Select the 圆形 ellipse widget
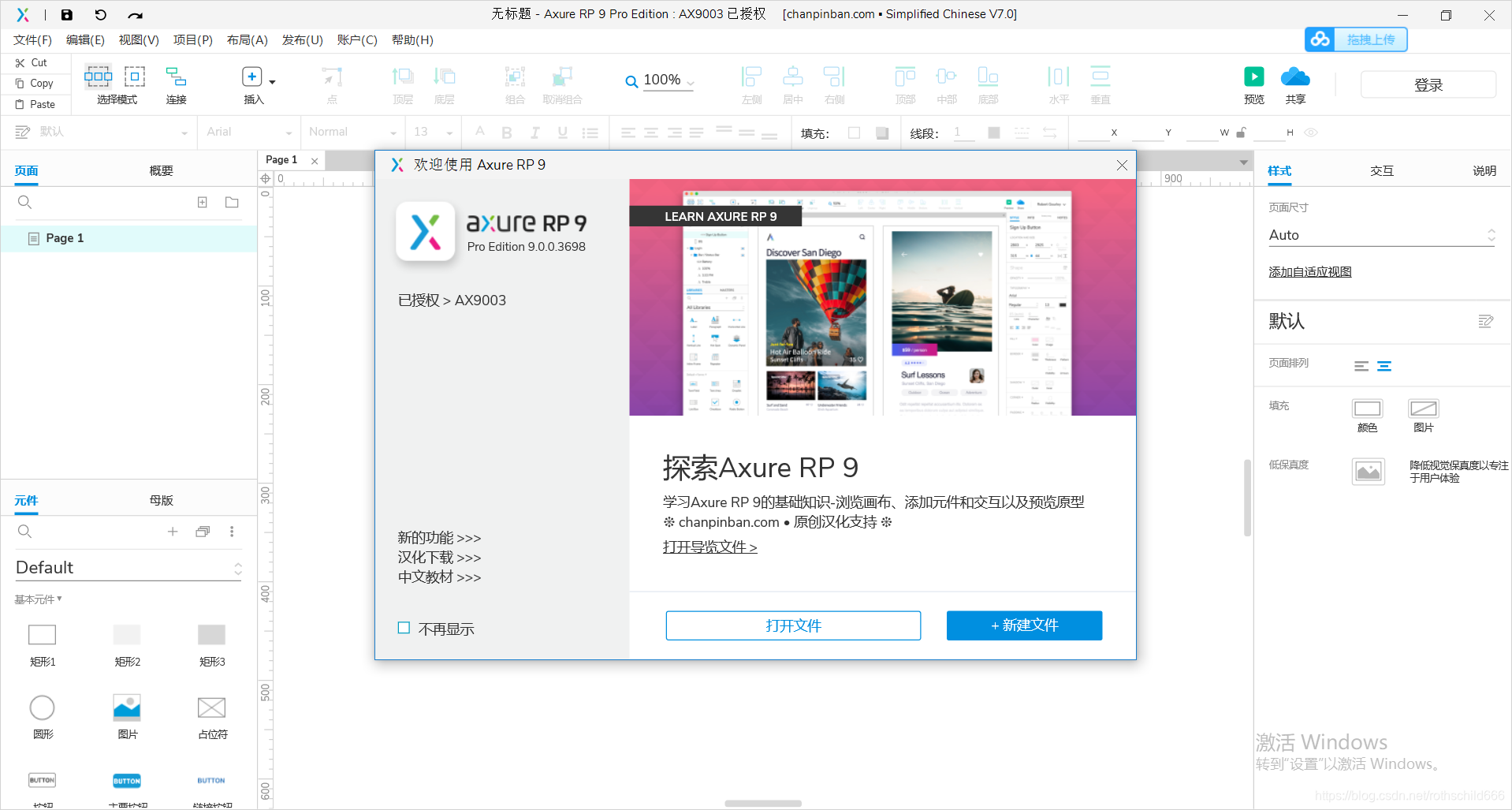Screen dimensions: 1512x810 pyautogui.click(x=43, y=707)
